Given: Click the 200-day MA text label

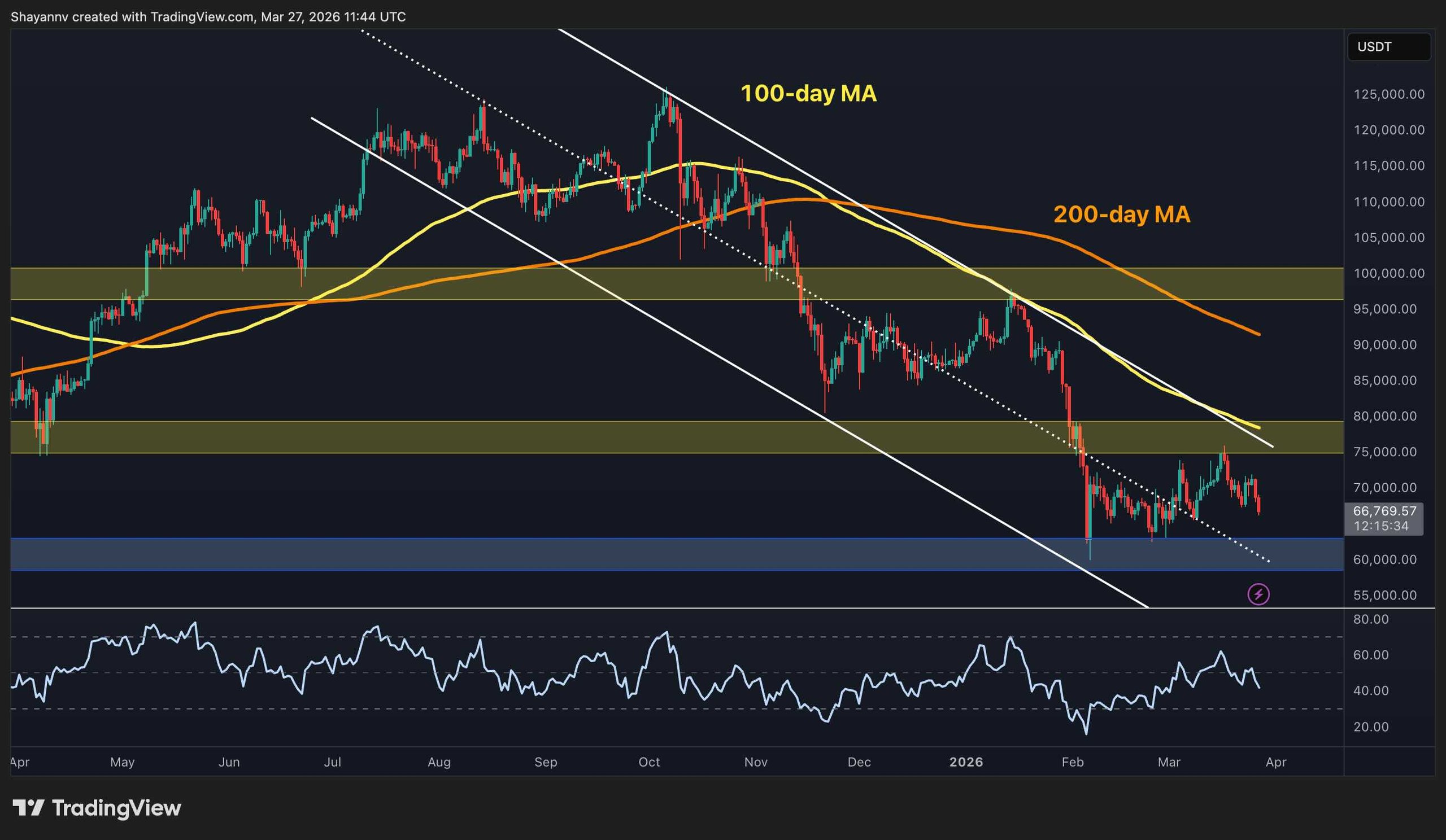Looking at the screenshot, I should [1121, 215].
